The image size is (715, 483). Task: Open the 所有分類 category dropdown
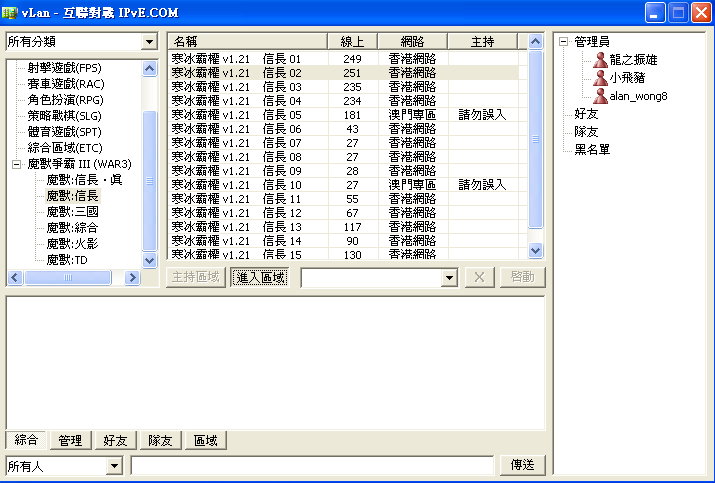tap(149, 42)
